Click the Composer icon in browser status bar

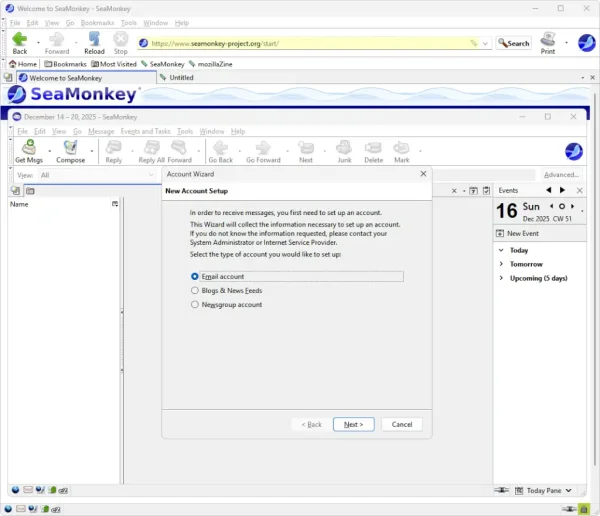coord(33,509)
